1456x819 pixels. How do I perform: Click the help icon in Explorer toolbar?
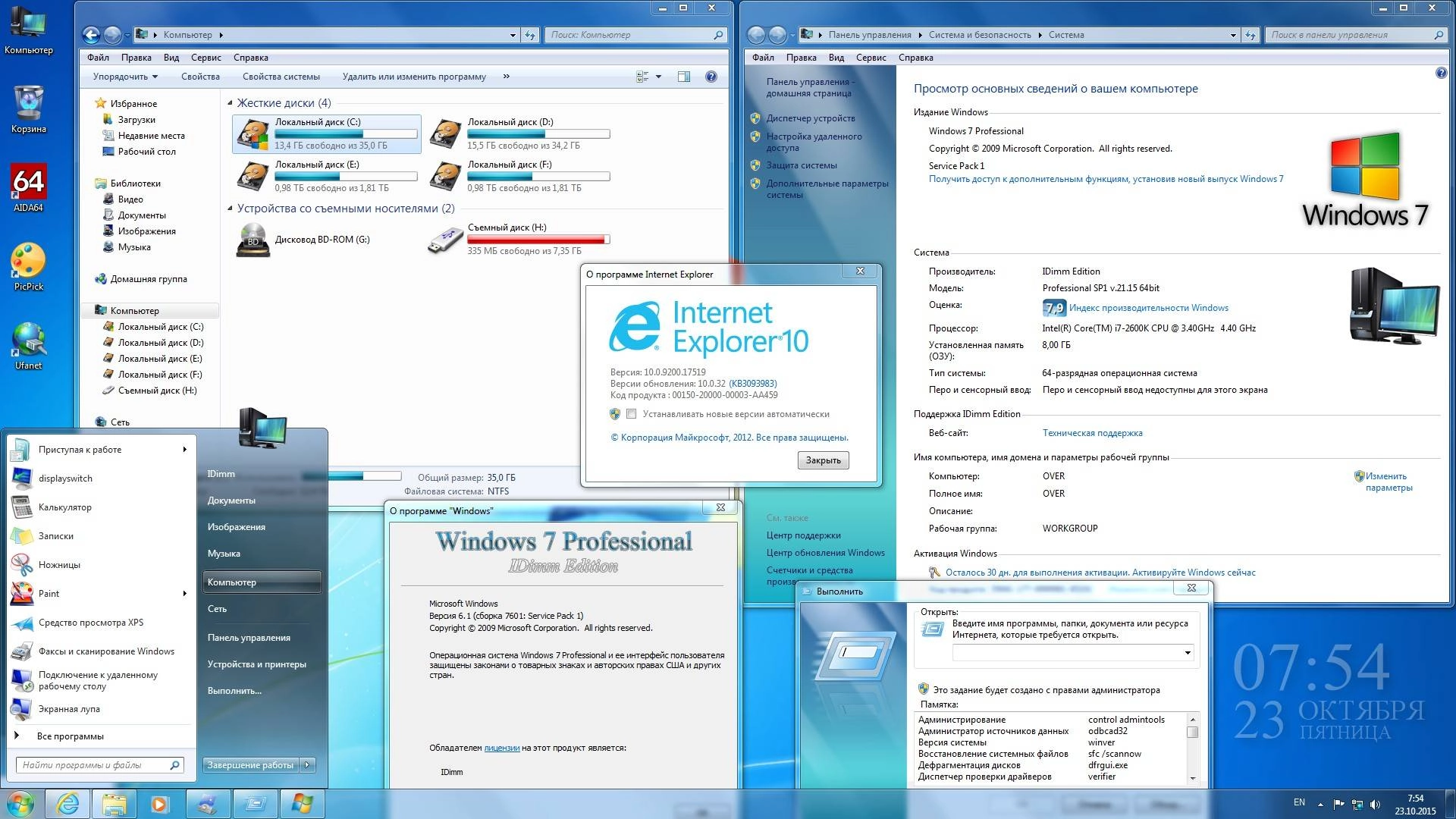(711, 77)
